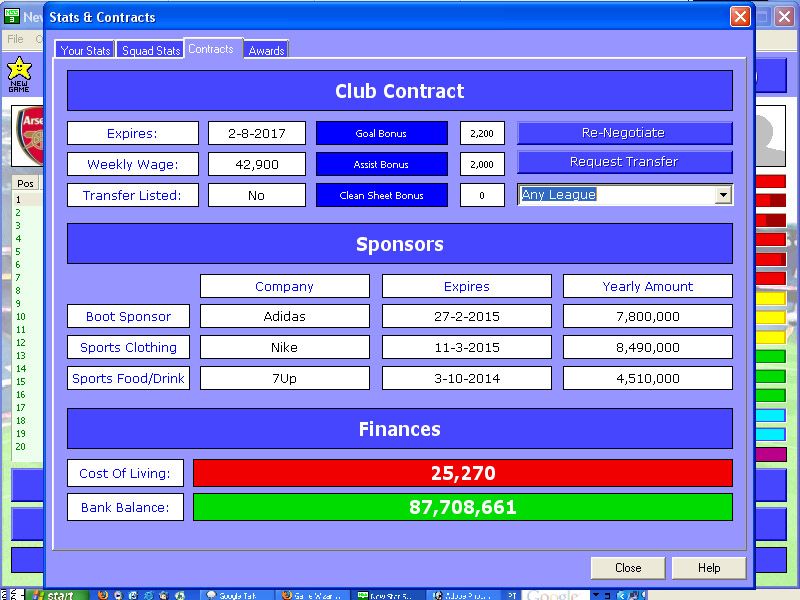Expand the Any League dropdown arrow
The image size is (800, 600).
pyautogui.click(x=723, y=195)
